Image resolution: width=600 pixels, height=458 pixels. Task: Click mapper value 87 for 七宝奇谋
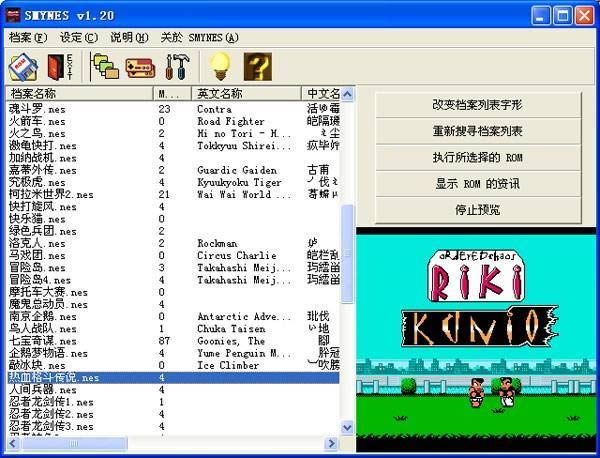pyautogui.click(x=164, y=341)
